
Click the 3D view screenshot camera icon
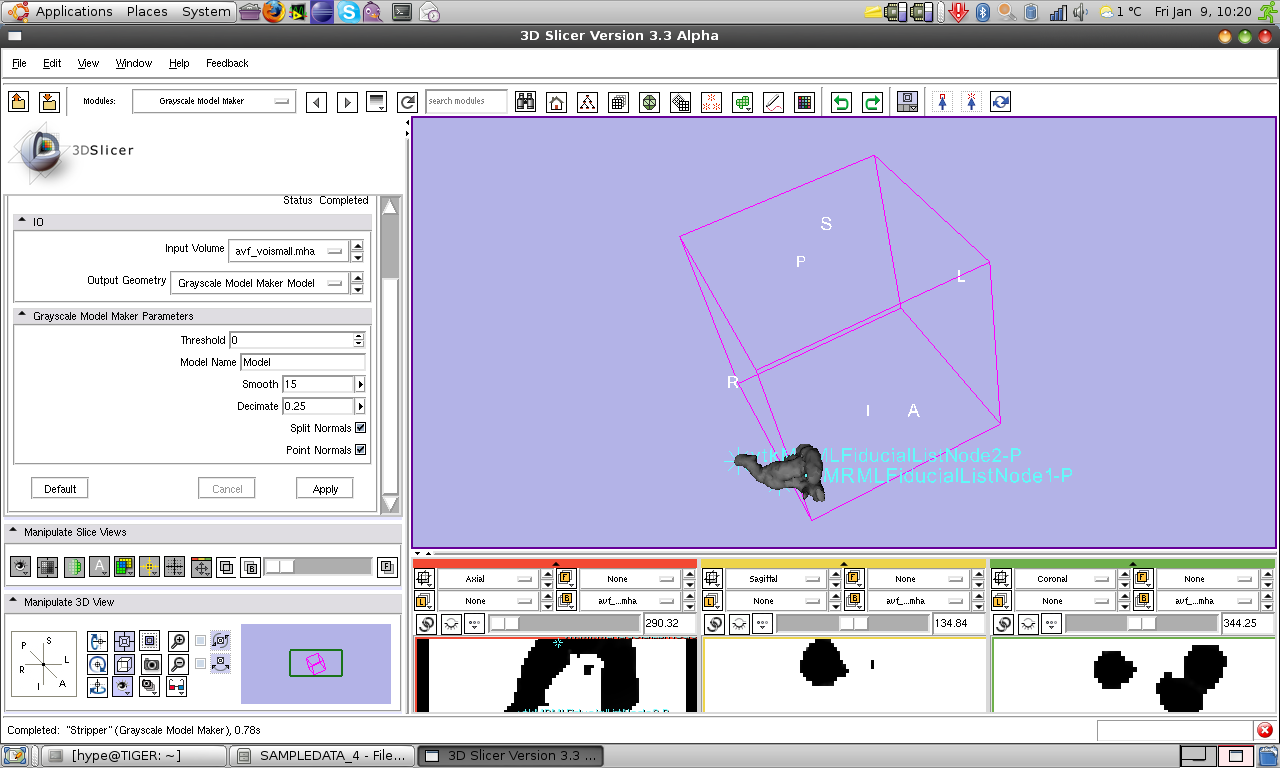150,663
